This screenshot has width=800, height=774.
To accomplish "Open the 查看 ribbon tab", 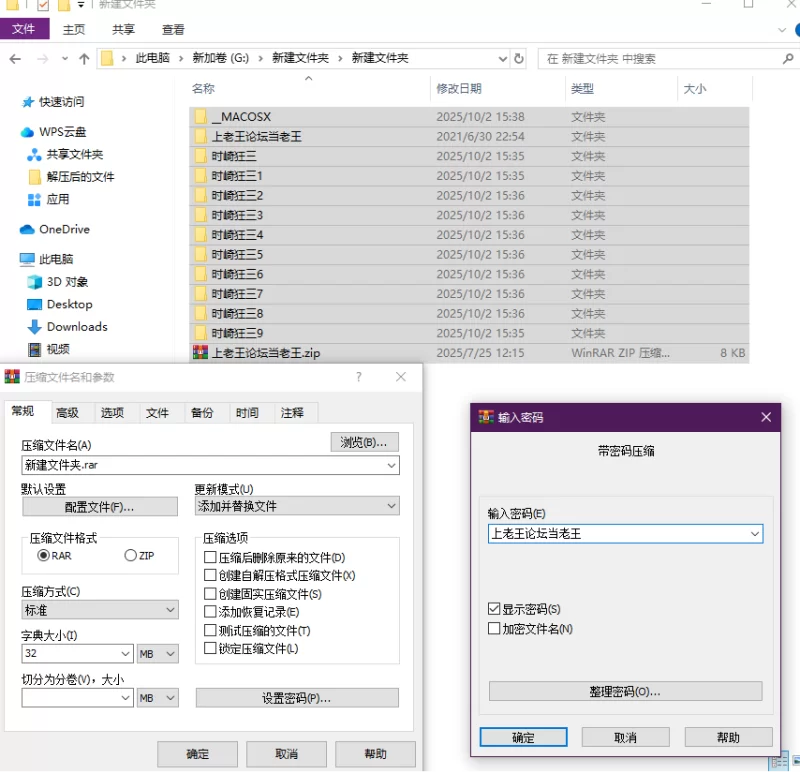I will point(173,30).
